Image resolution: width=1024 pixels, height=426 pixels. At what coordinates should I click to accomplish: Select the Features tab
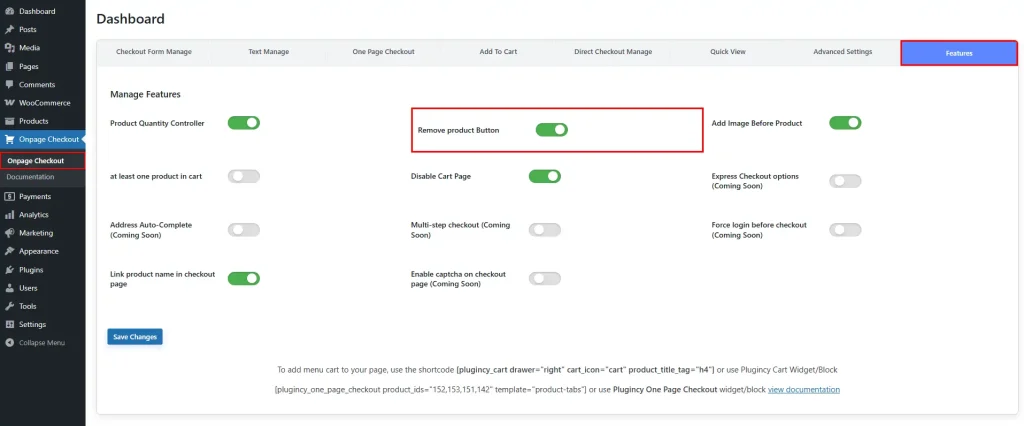(x=959, y=53)
